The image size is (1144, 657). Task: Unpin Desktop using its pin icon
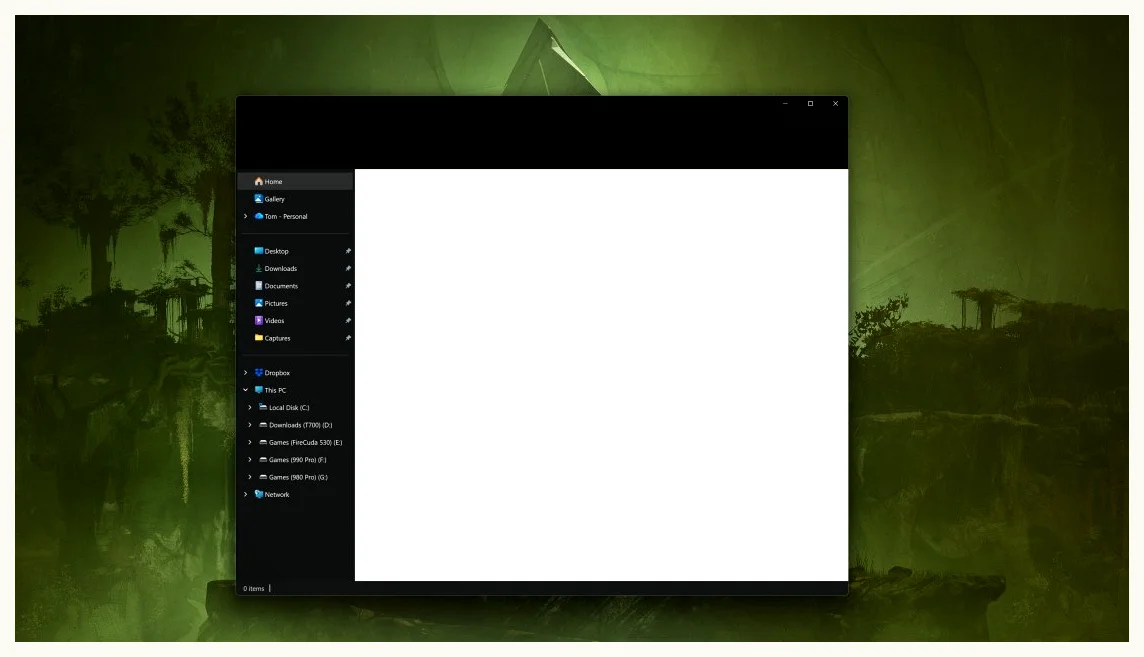pyautogui.click(x=348, y=251)
